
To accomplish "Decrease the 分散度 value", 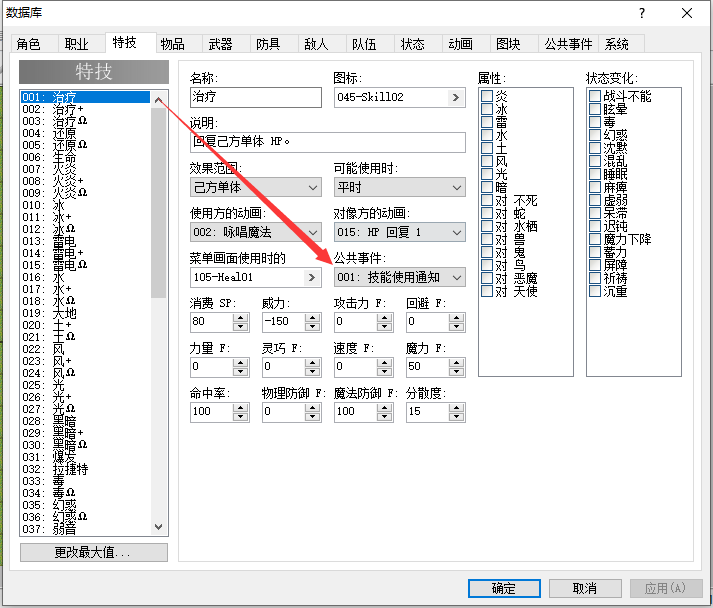I will [x=457, y=417].
